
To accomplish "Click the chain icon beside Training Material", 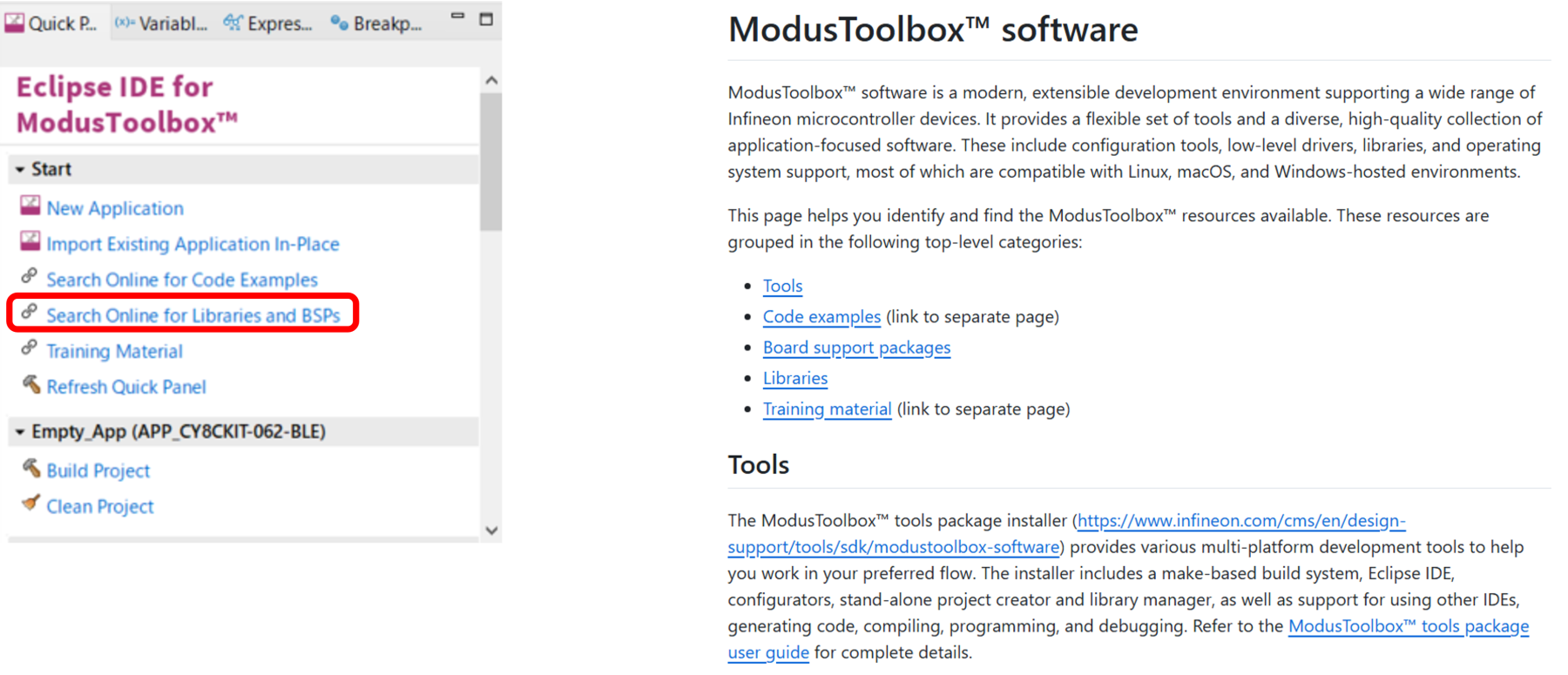I will click(x=30, y=348).
